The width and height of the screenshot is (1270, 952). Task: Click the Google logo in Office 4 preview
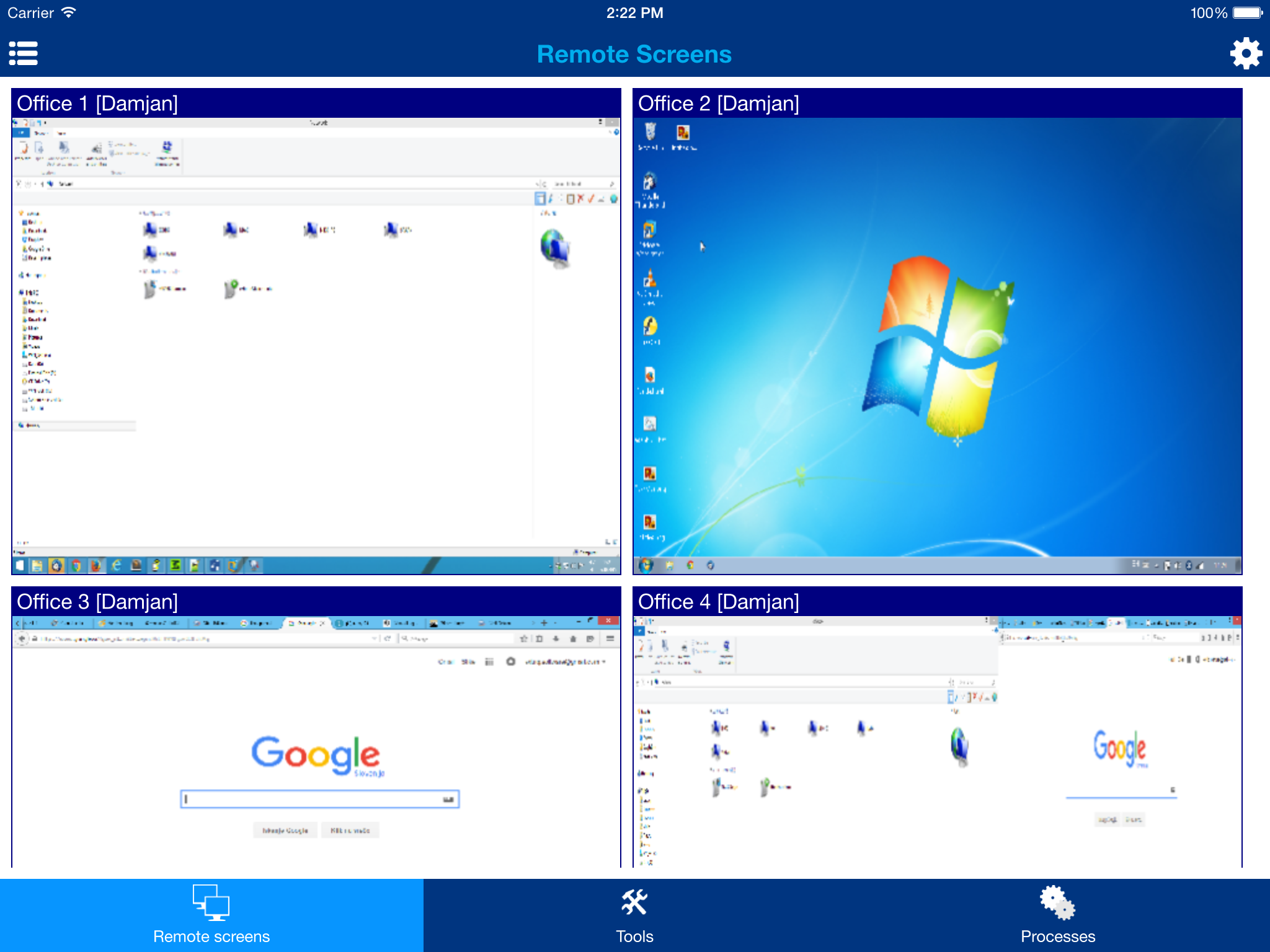1119,747
